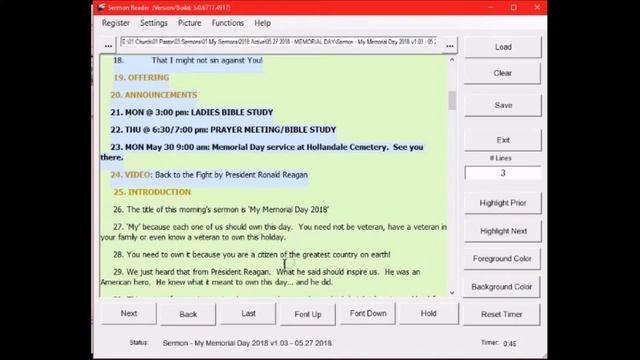Click the Next button
This screenshot has width=640, height=360.
pos(129,313)
